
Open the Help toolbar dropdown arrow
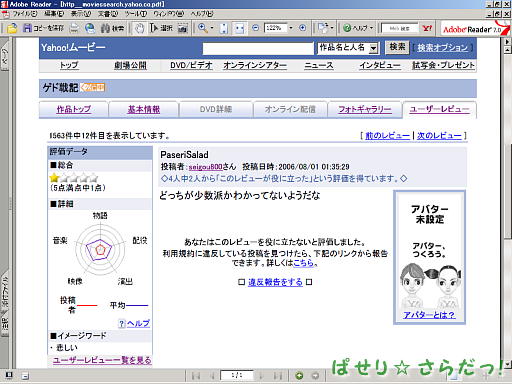click(x=371, y=28)
